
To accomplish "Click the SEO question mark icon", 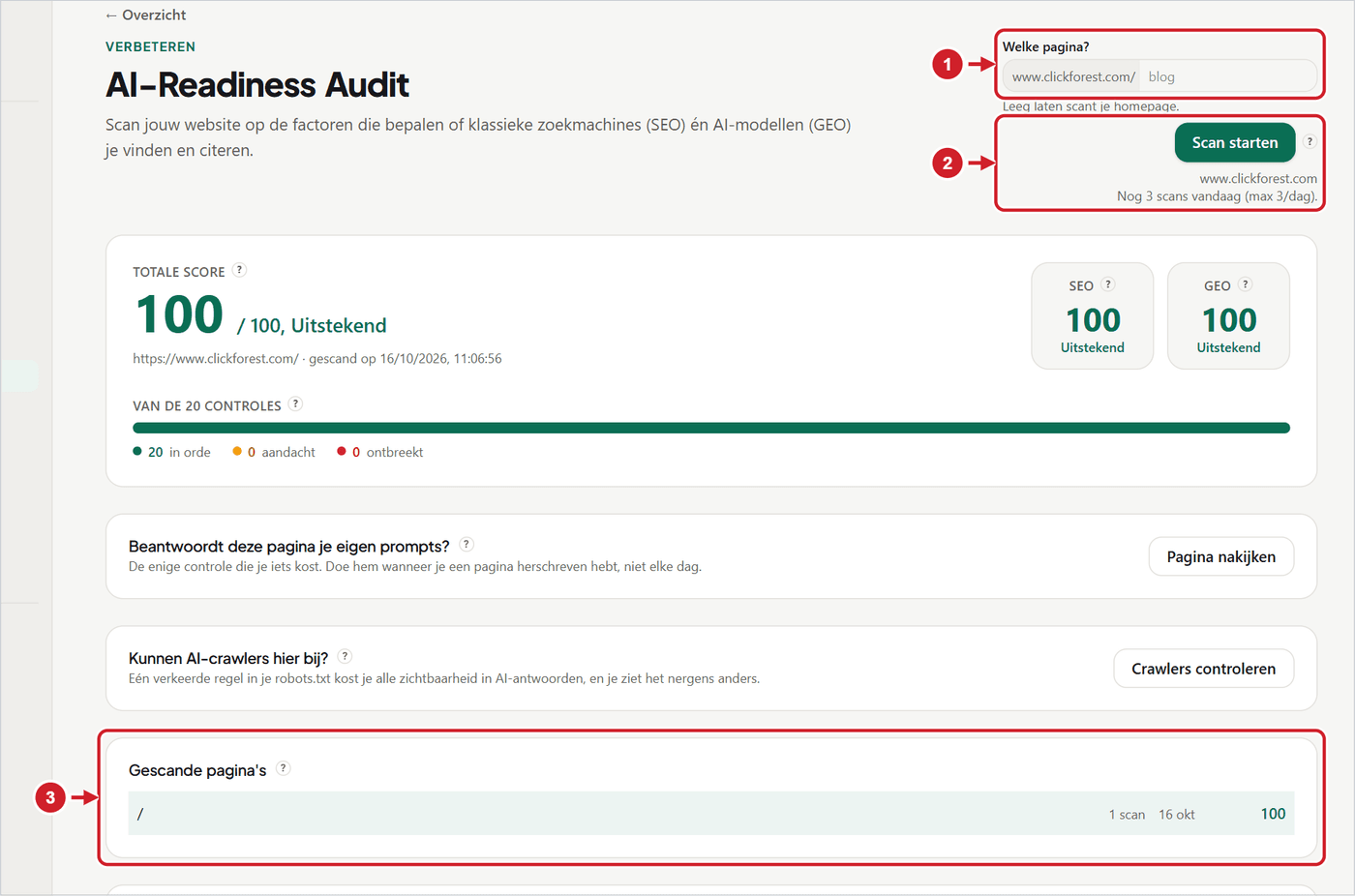I will pyautogui.click(x=1108, y=284).
